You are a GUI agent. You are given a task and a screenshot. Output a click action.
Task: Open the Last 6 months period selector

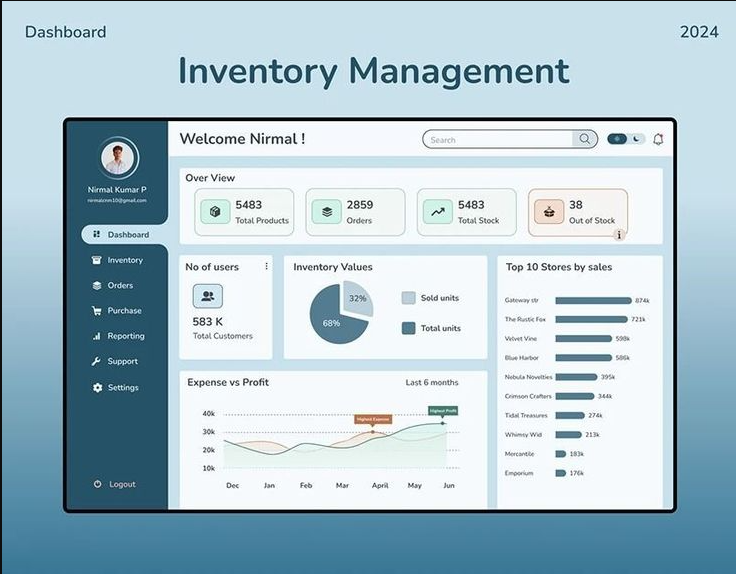point(432,383)
